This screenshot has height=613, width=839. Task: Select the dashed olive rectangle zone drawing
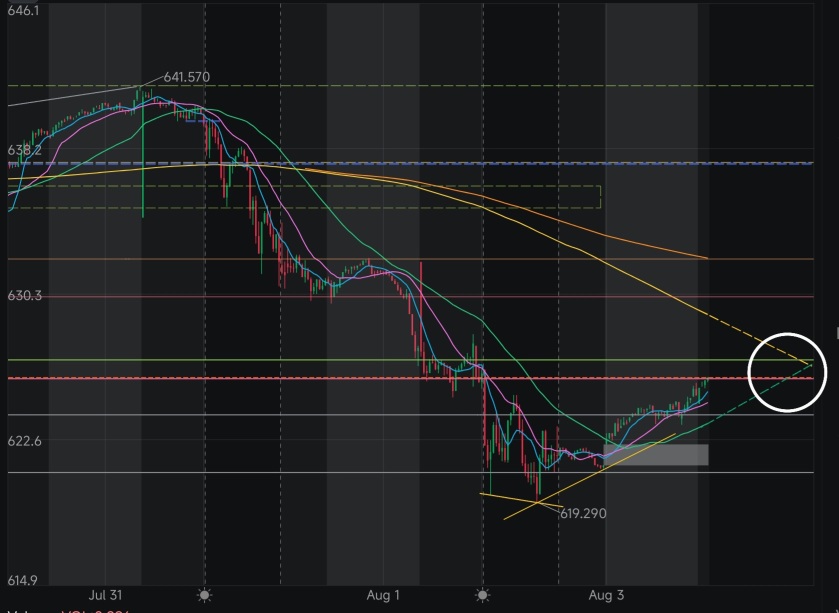(x=304, y=197)
